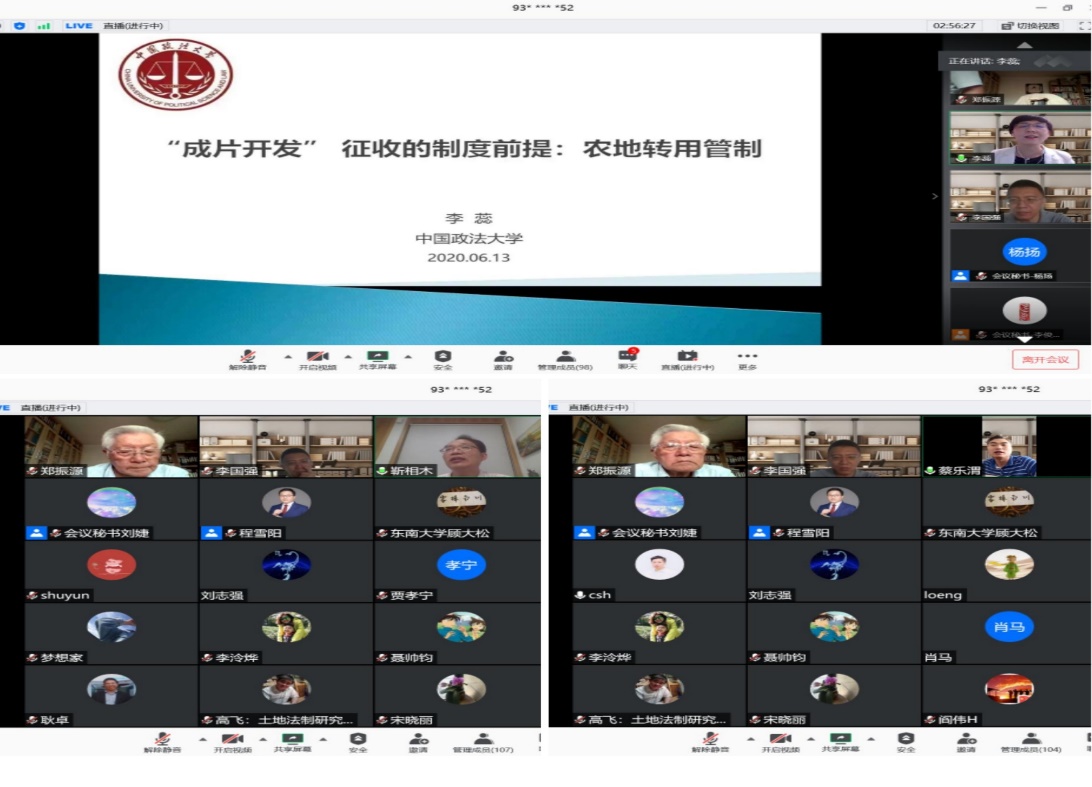Open 管理成员(104) participants list
Screen dimensions: 1092x787
pyautogui.click(x=1031, y=742)
